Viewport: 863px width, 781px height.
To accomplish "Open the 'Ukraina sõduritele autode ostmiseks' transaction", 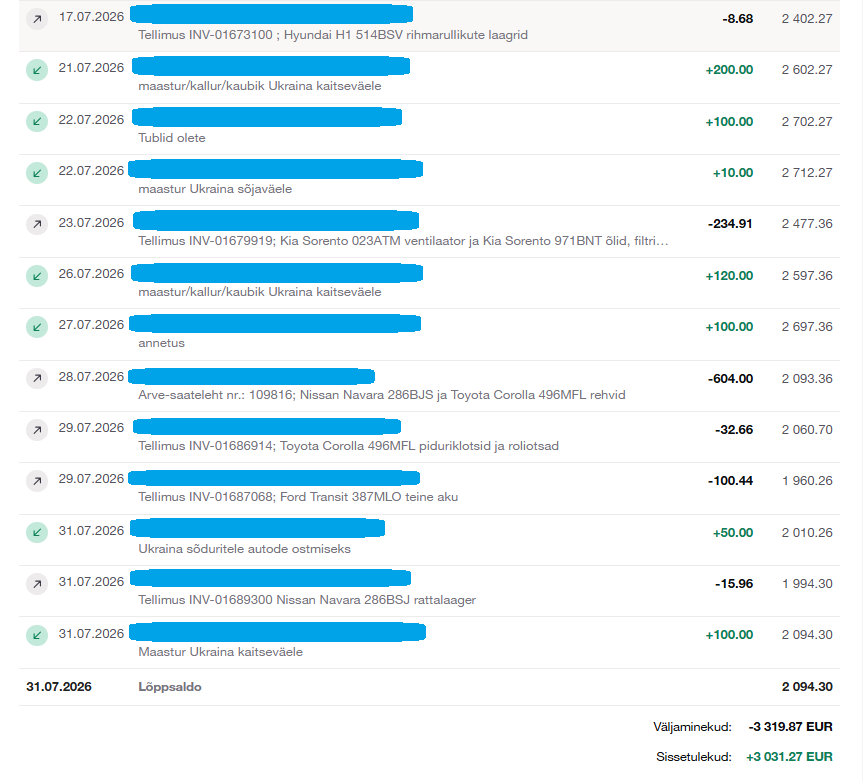I will 429,540.
